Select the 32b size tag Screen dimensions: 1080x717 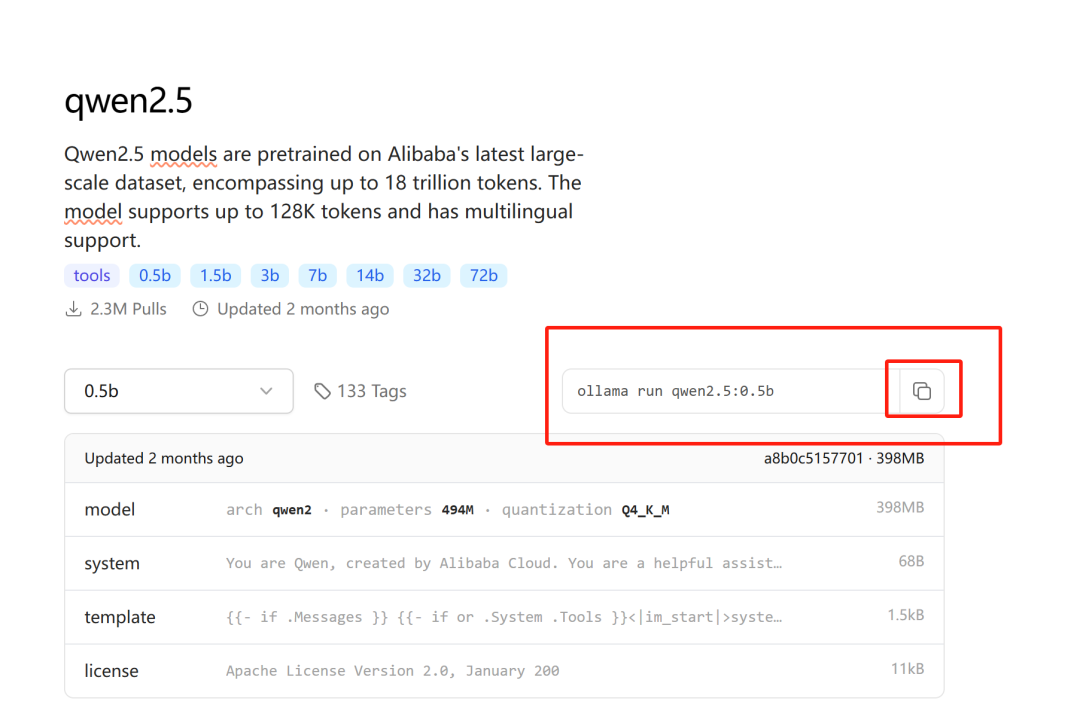(426, 276)
